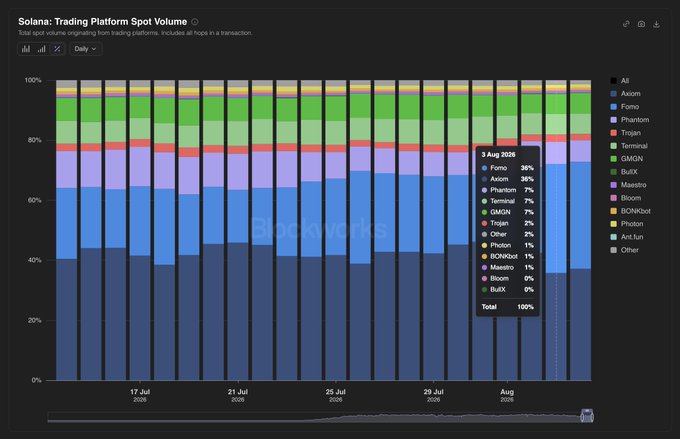Viewport: 680px width, 439px height.
Task: Click the 'Other 2%' tooltip row
Action: click(507, 234)
